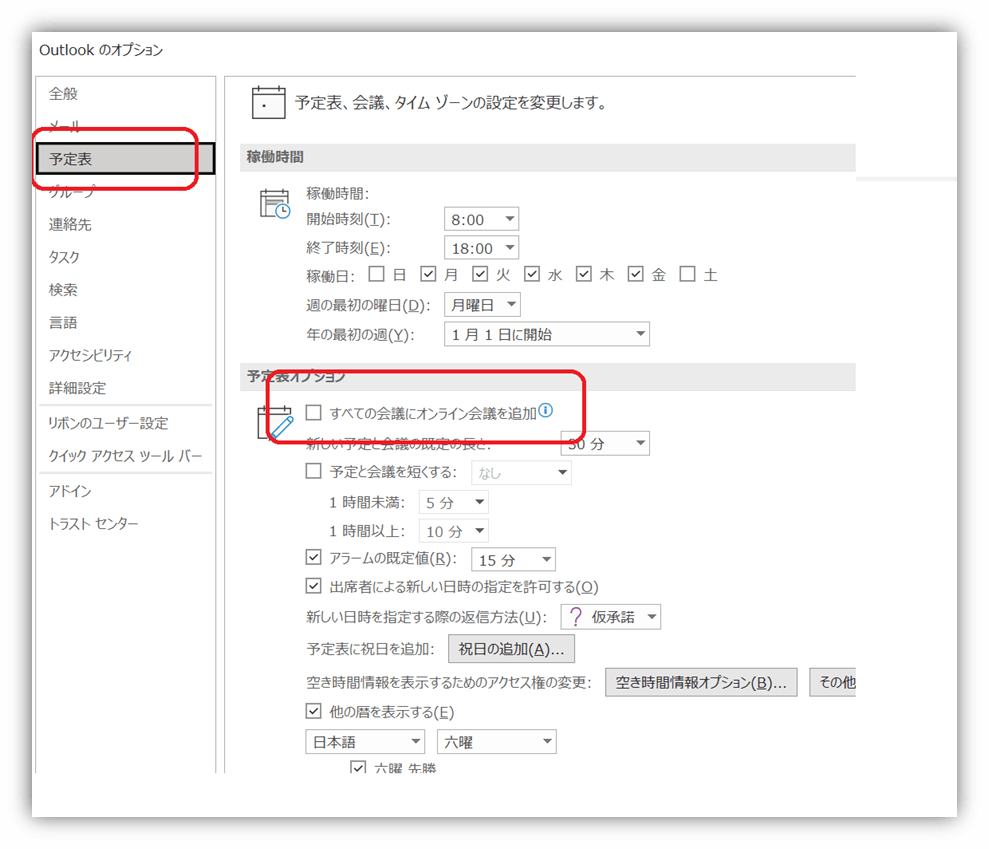Select 詳細設定 in the options sidebar

tap(125, 389)
